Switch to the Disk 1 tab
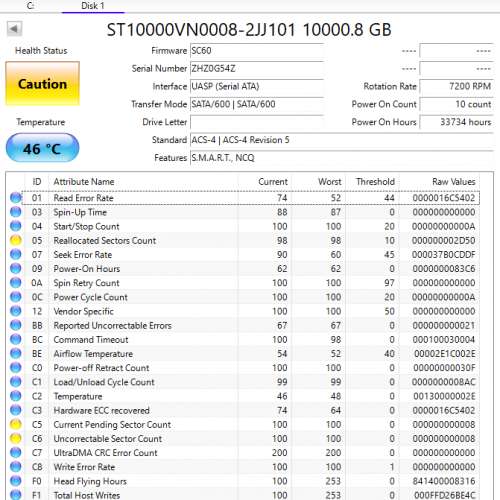 coord(93,6)
